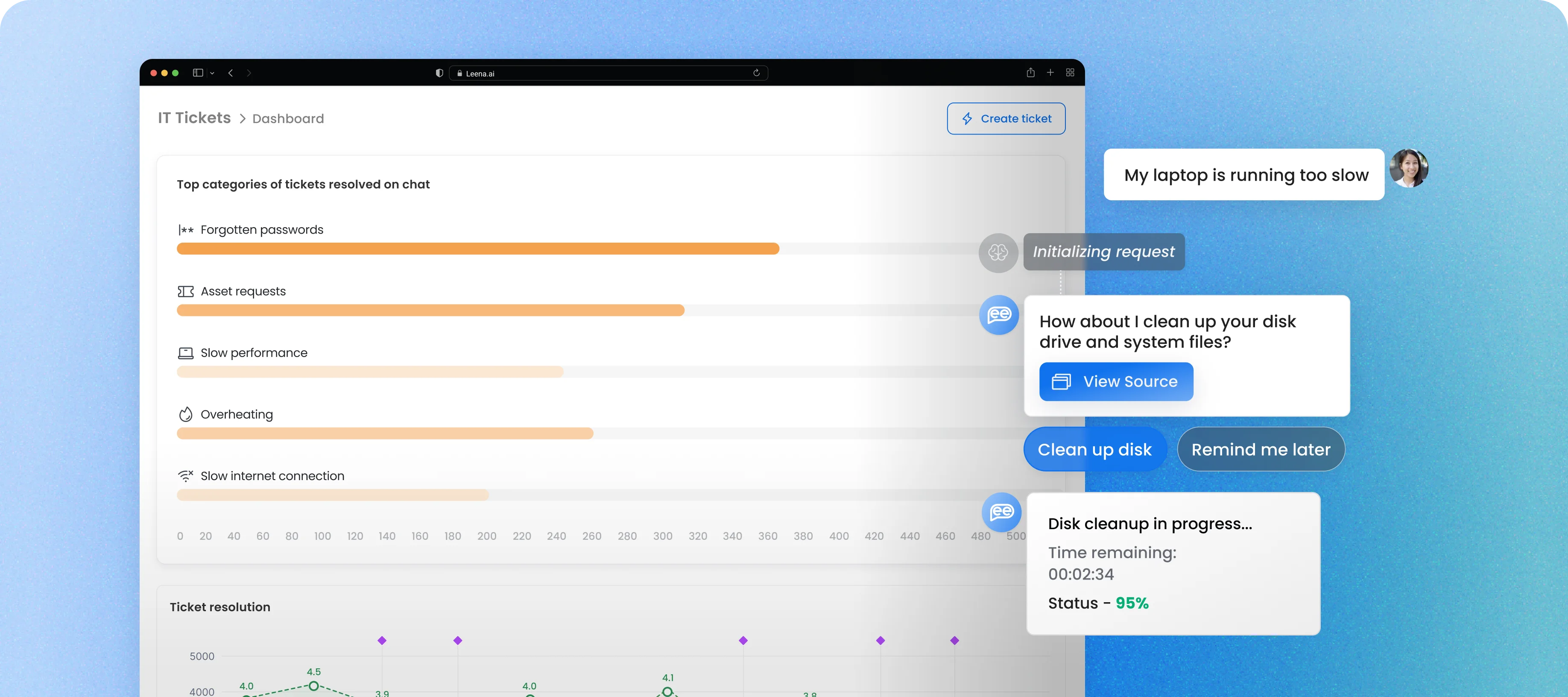Click the Forgotten passwords label
This screenshot has width=1568, height=697.
(x=262, y=230)
